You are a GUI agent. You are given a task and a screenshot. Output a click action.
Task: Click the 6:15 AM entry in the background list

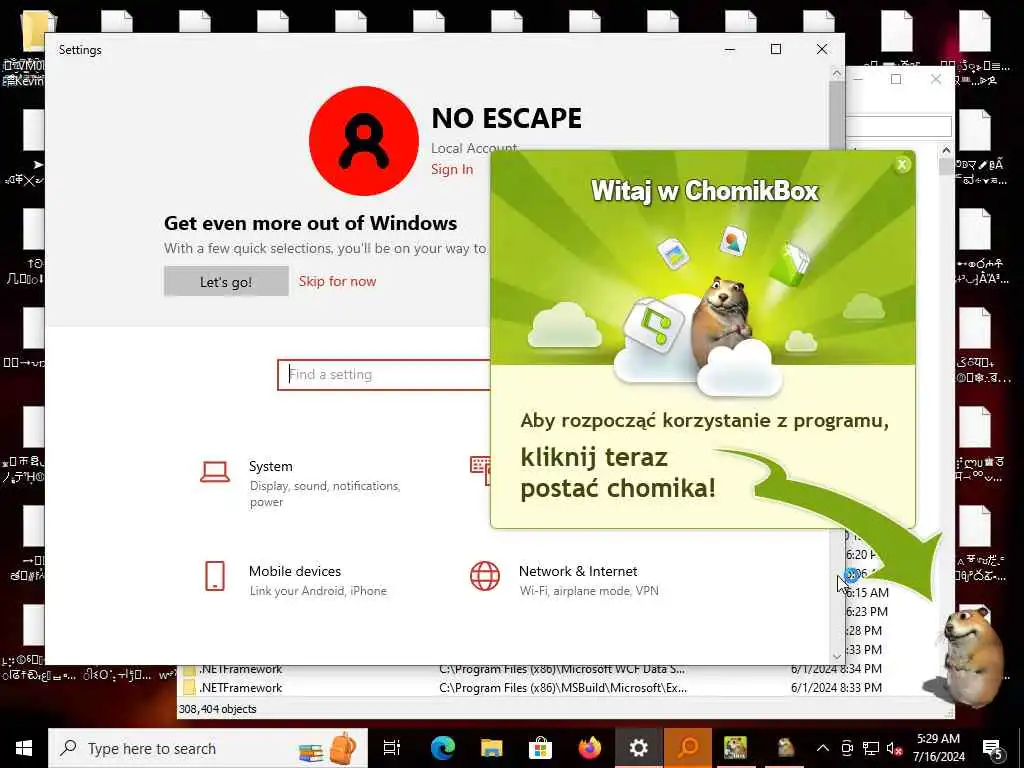(867, 593)
